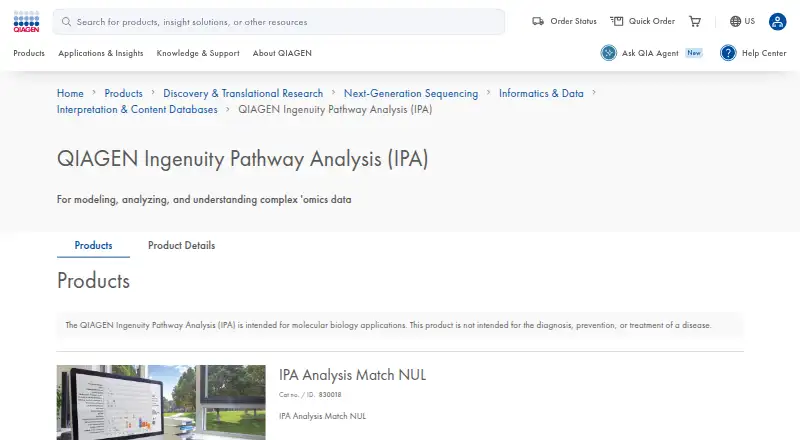Image resolution: width=800 pixels, height=440 pixels.
Task: Open the Applications & Insights menu
Action: coord(101,53)
